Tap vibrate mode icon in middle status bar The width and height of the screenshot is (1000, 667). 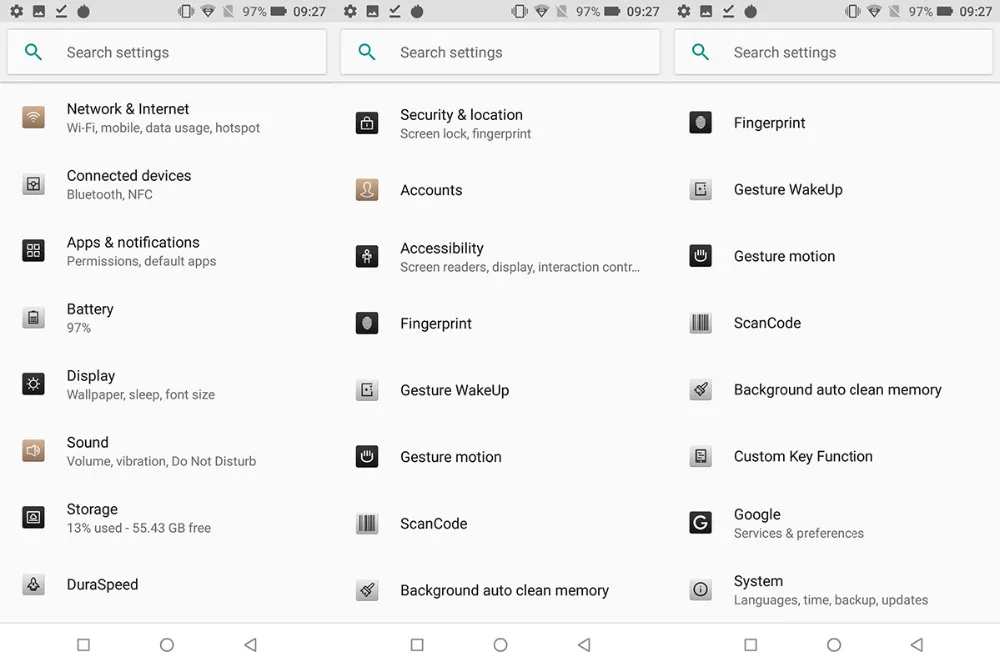point(519,11)
